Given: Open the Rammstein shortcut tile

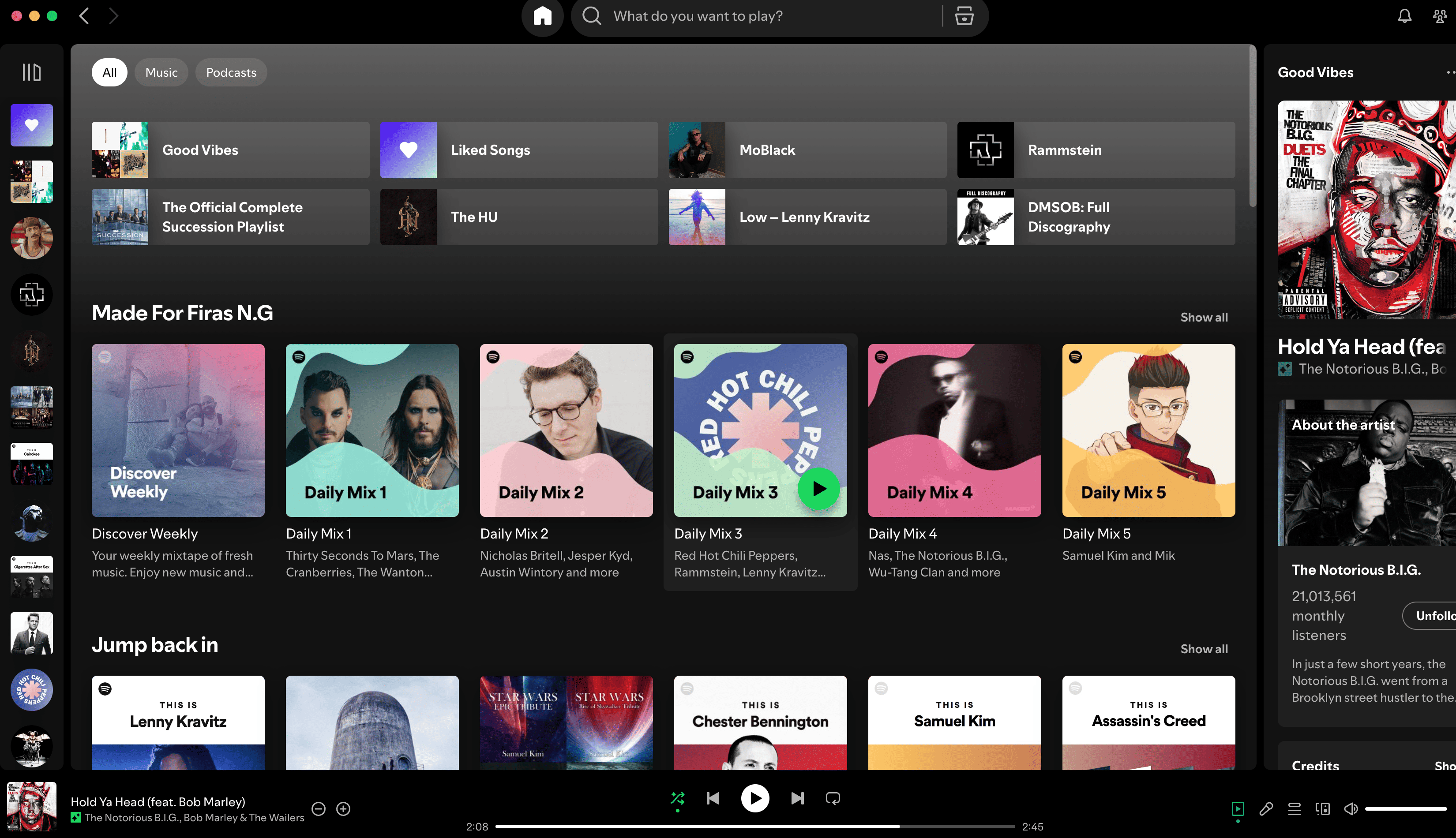Looking at the screenshot, I should (x=1096, y=150).
